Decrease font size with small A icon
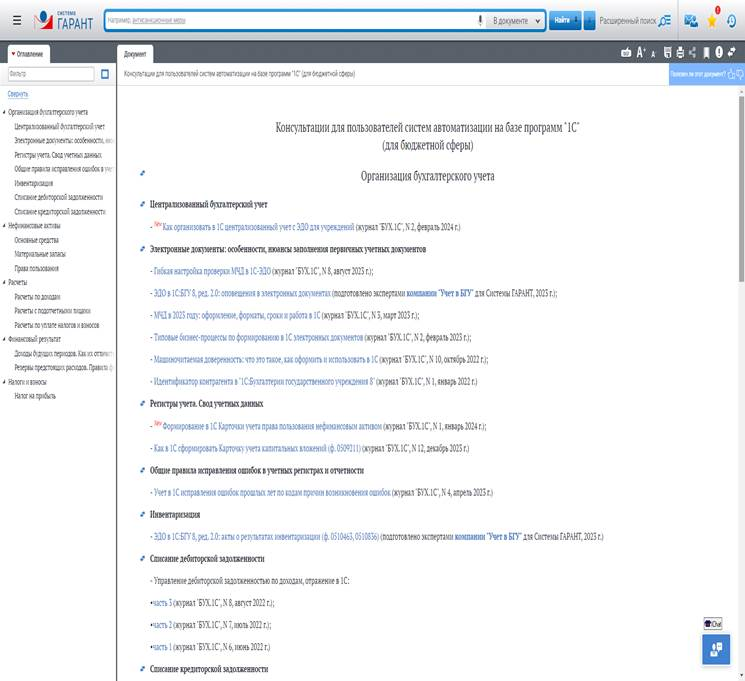Image resolution: width=745 pixels, height=681 pixels. click(653, 54)
